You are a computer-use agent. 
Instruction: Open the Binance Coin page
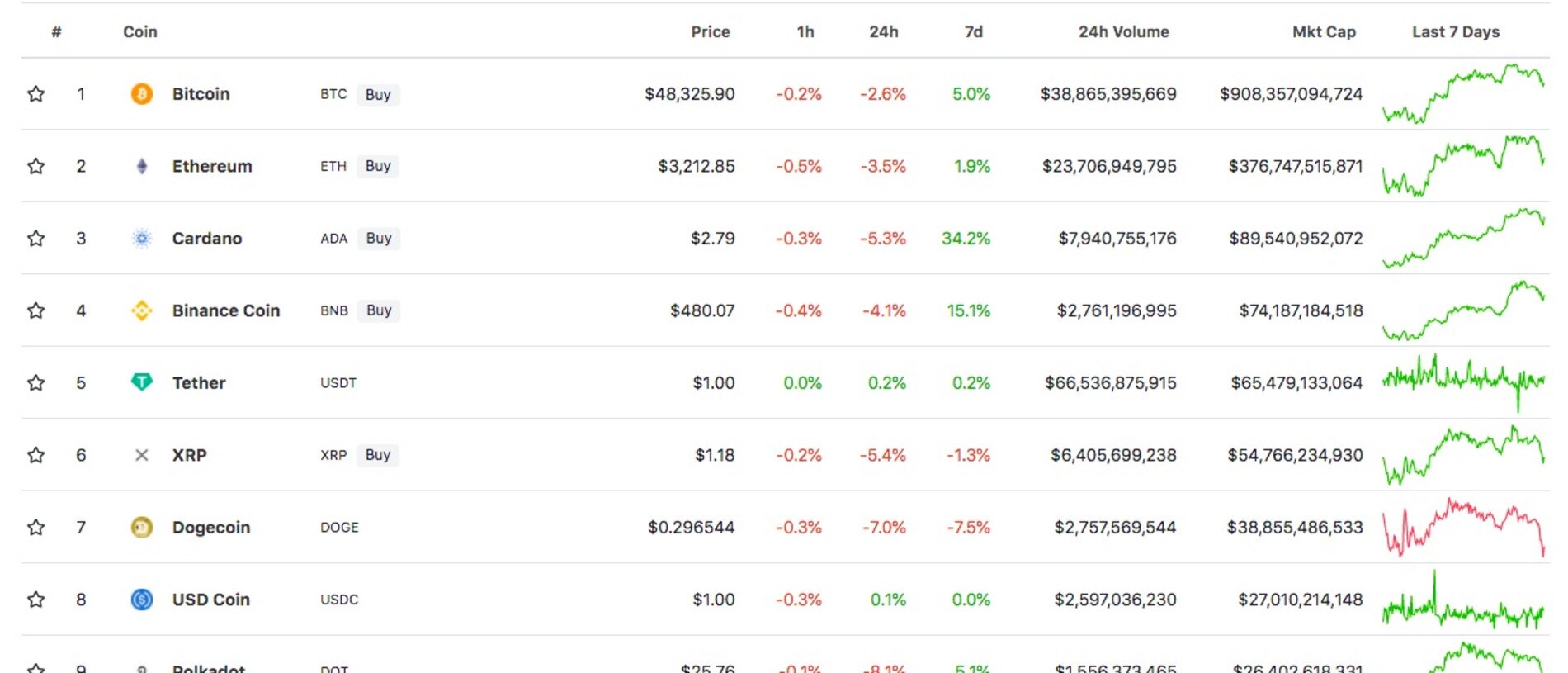226,310
